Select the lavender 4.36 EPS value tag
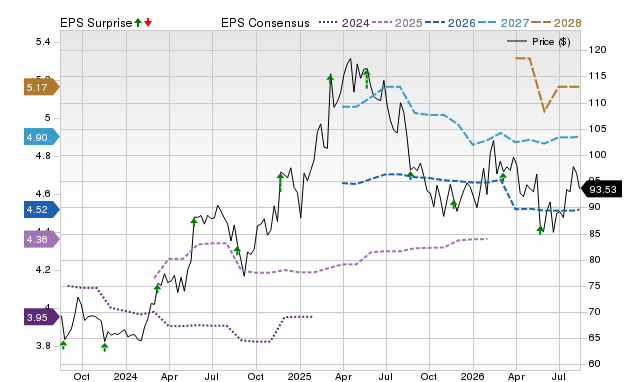 pos(42,239)
